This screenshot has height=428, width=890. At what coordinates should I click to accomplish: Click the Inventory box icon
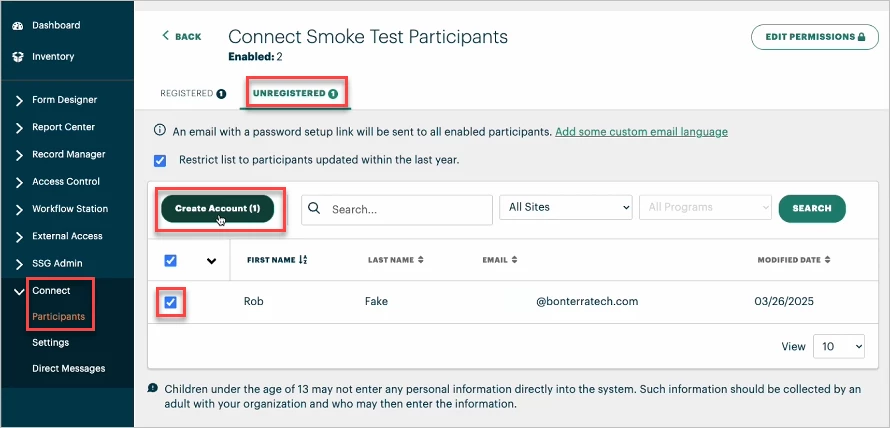click(18, 57)
